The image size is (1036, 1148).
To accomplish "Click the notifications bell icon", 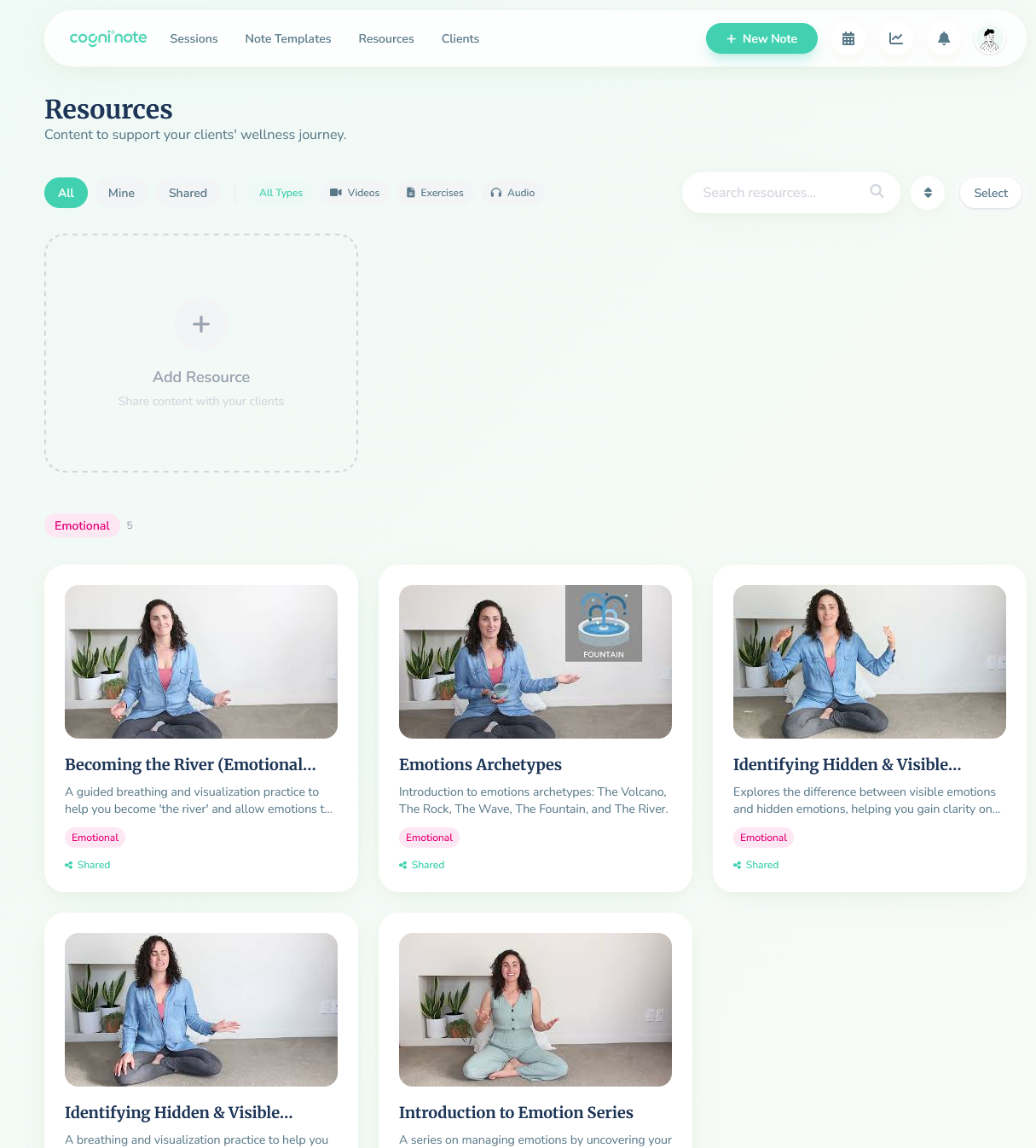I will point(943,38).
